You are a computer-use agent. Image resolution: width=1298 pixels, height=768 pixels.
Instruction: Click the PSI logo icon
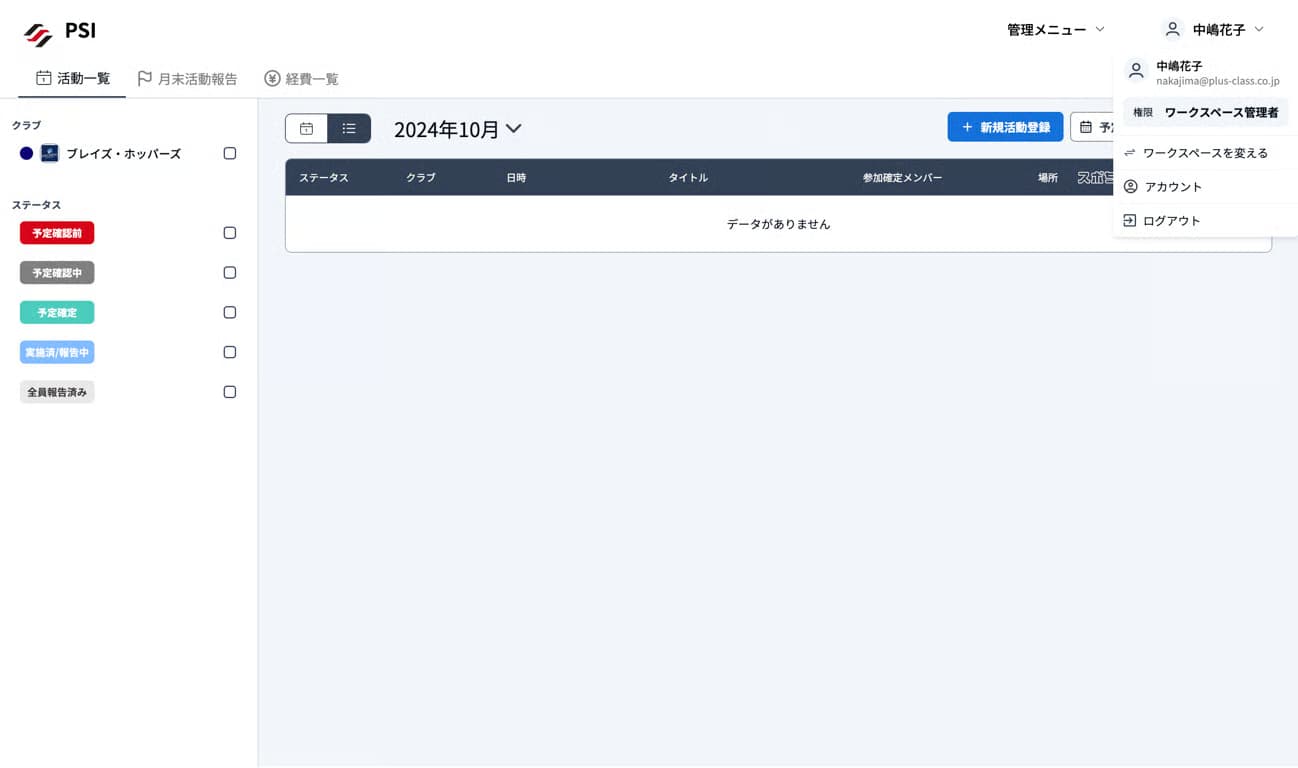(x=38, y=35)
